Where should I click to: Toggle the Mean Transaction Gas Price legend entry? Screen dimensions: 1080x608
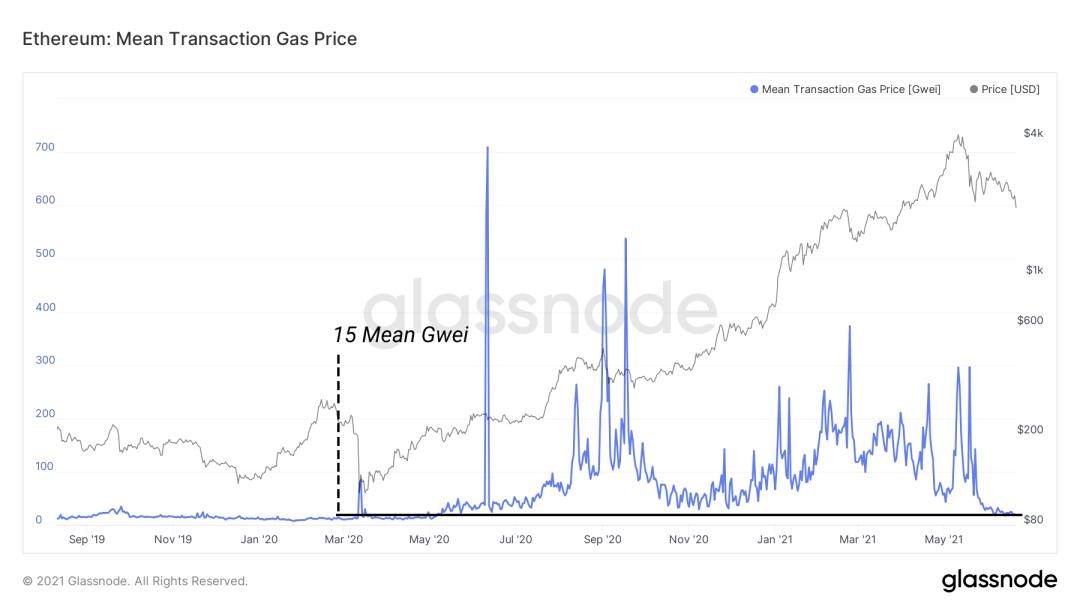tap(845, 89)
